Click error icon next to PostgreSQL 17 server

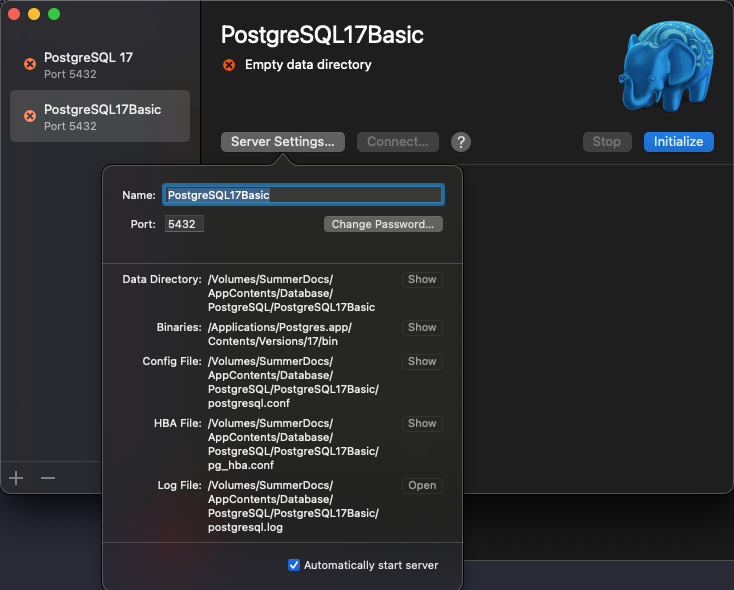click(30, 64)
